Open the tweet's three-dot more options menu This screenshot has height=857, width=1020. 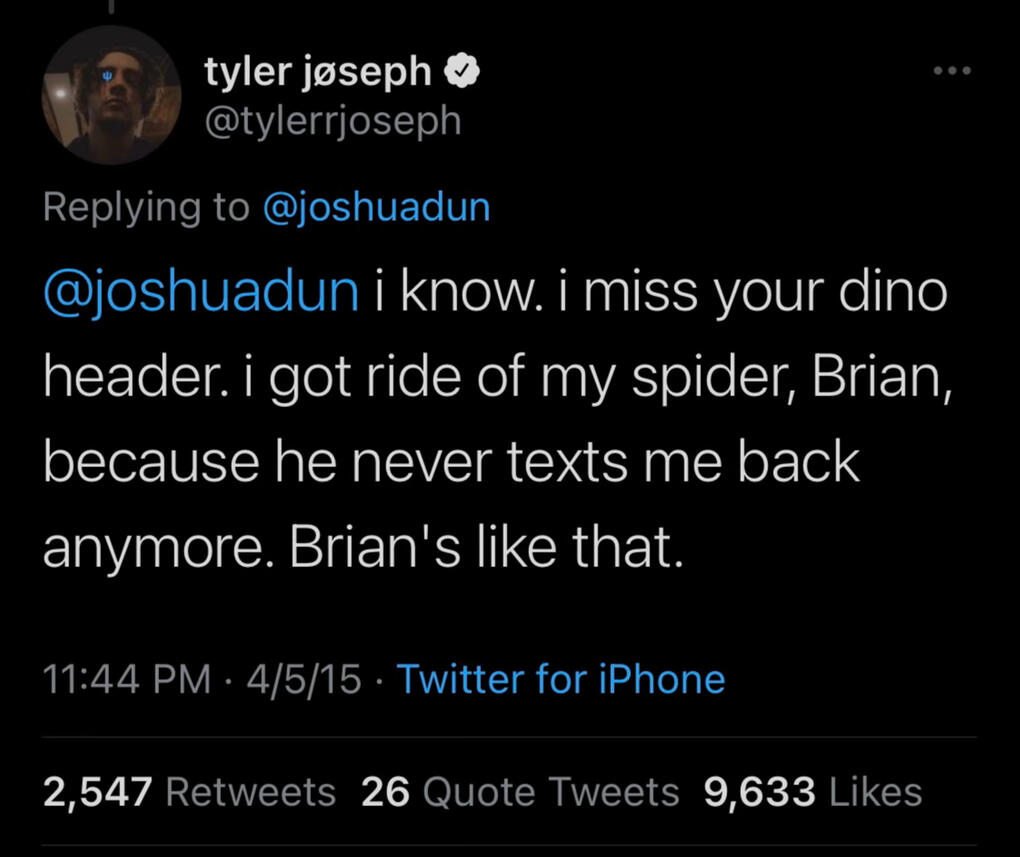949,72
